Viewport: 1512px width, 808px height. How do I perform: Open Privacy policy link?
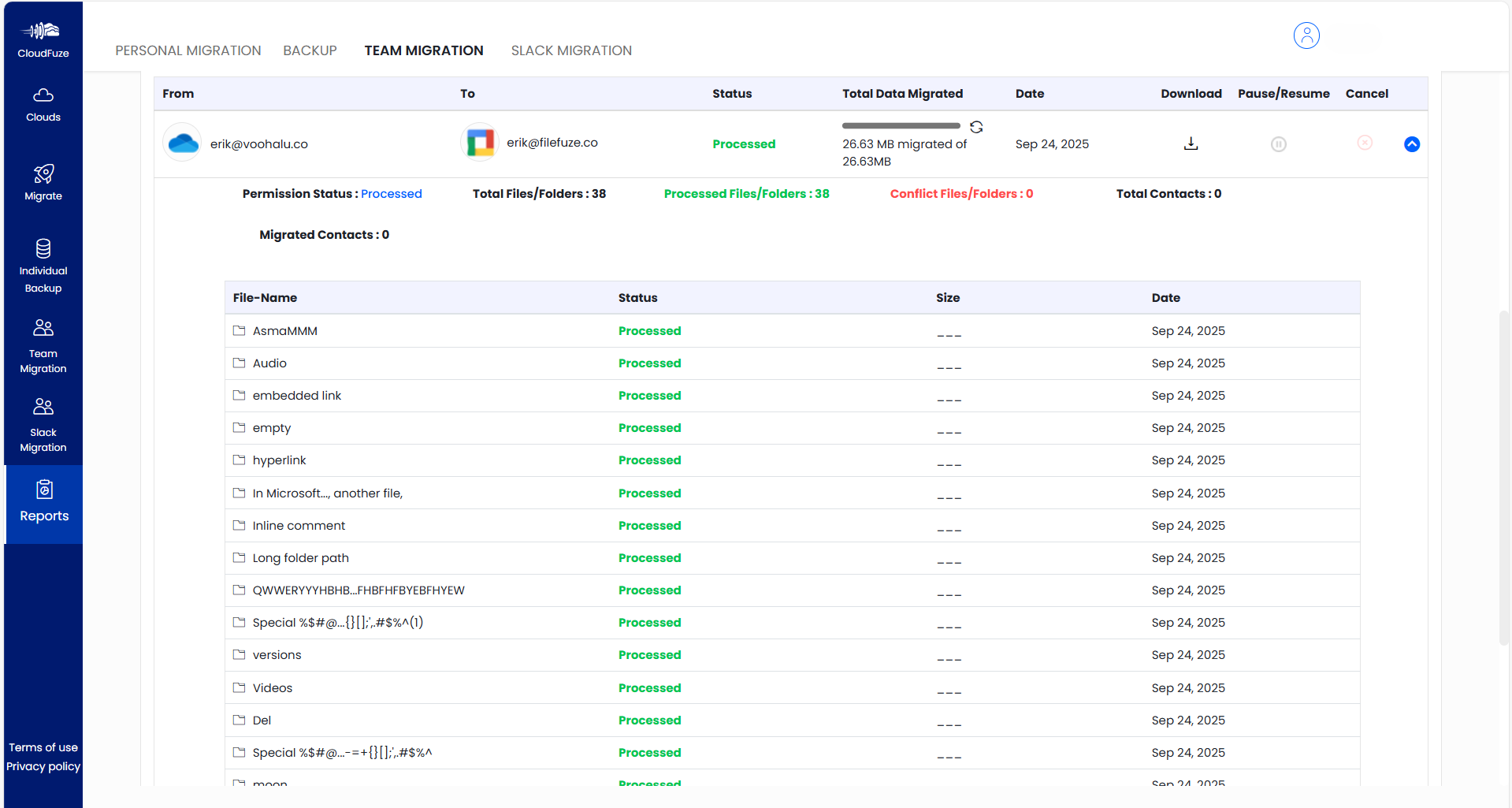pyautogui.click(x=43, y=766)
